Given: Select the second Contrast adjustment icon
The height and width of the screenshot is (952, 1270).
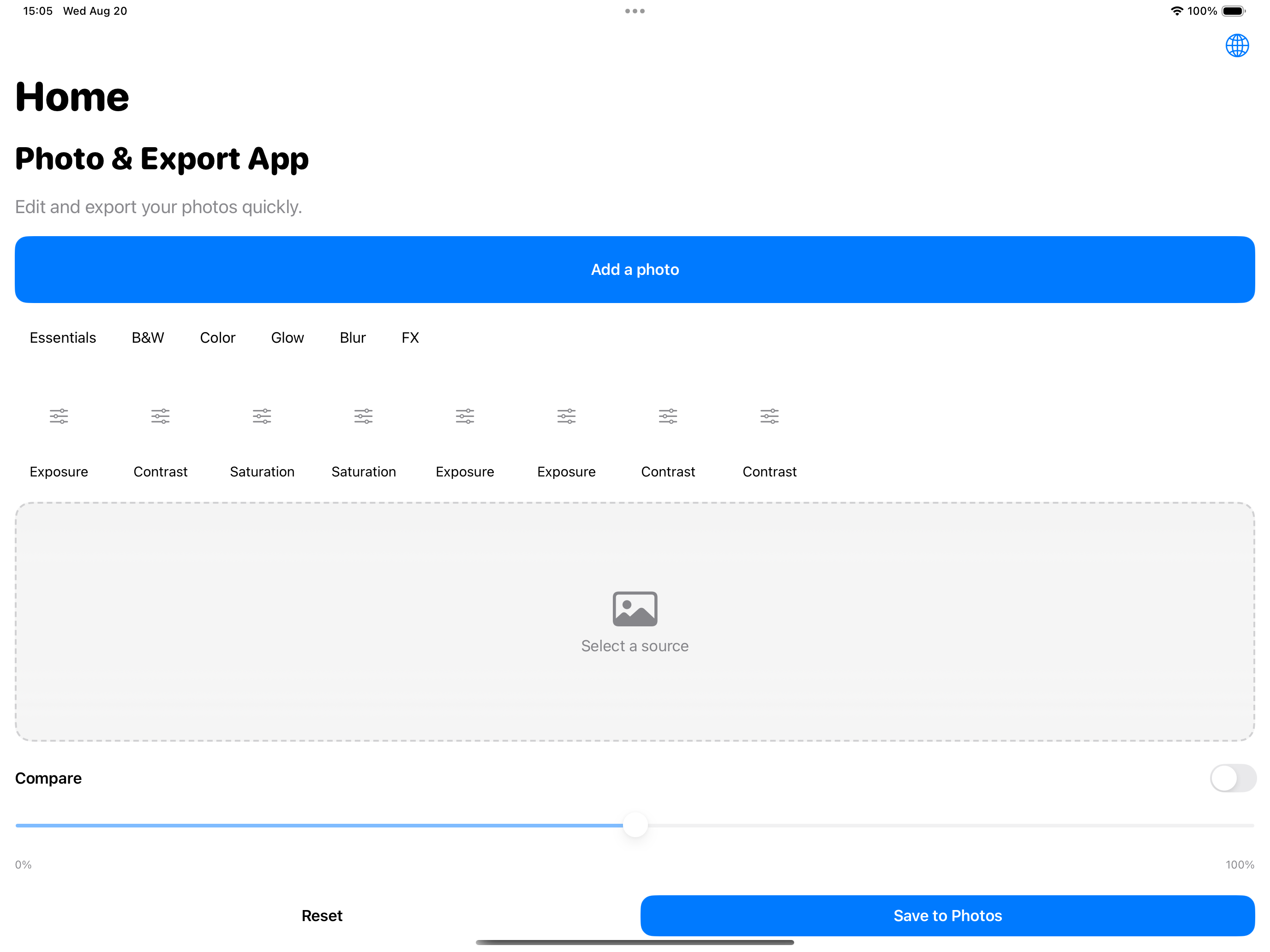Looking at the screenshot, I should pyautogui.click(x=668, y=416).
